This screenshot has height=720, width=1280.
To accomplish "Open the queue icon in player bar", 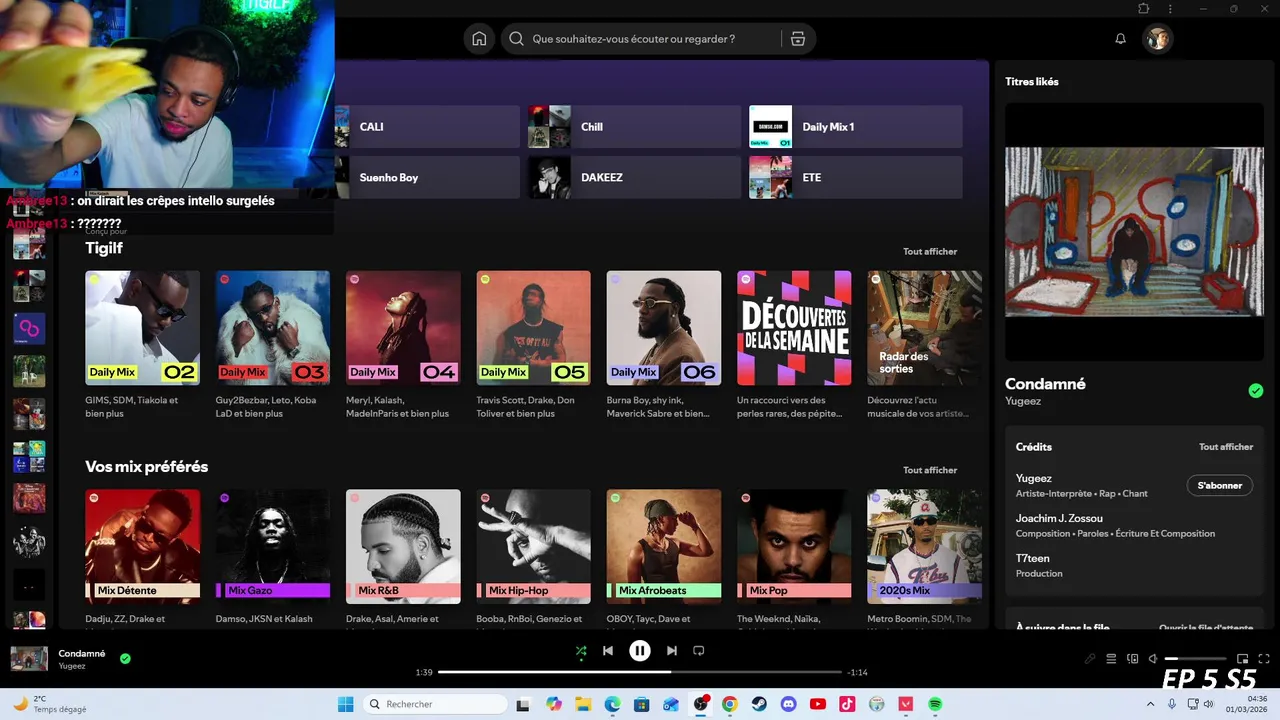I will point(1111,659).
